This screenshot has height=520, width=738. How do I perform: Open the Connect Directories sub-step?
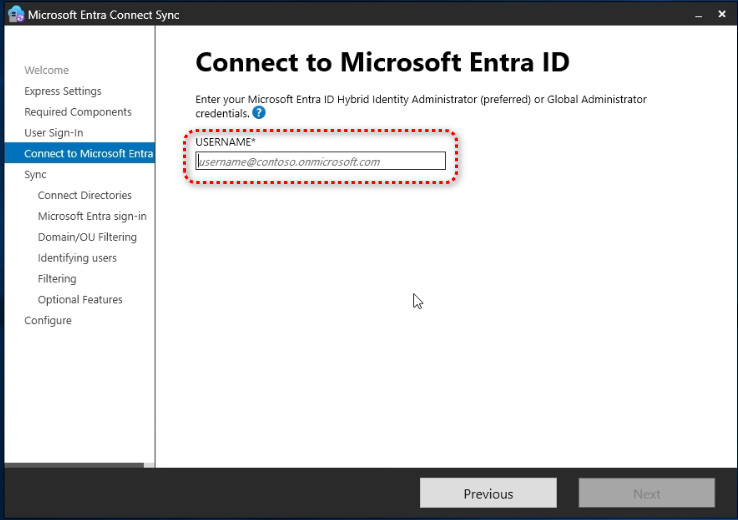click(85, 195)
